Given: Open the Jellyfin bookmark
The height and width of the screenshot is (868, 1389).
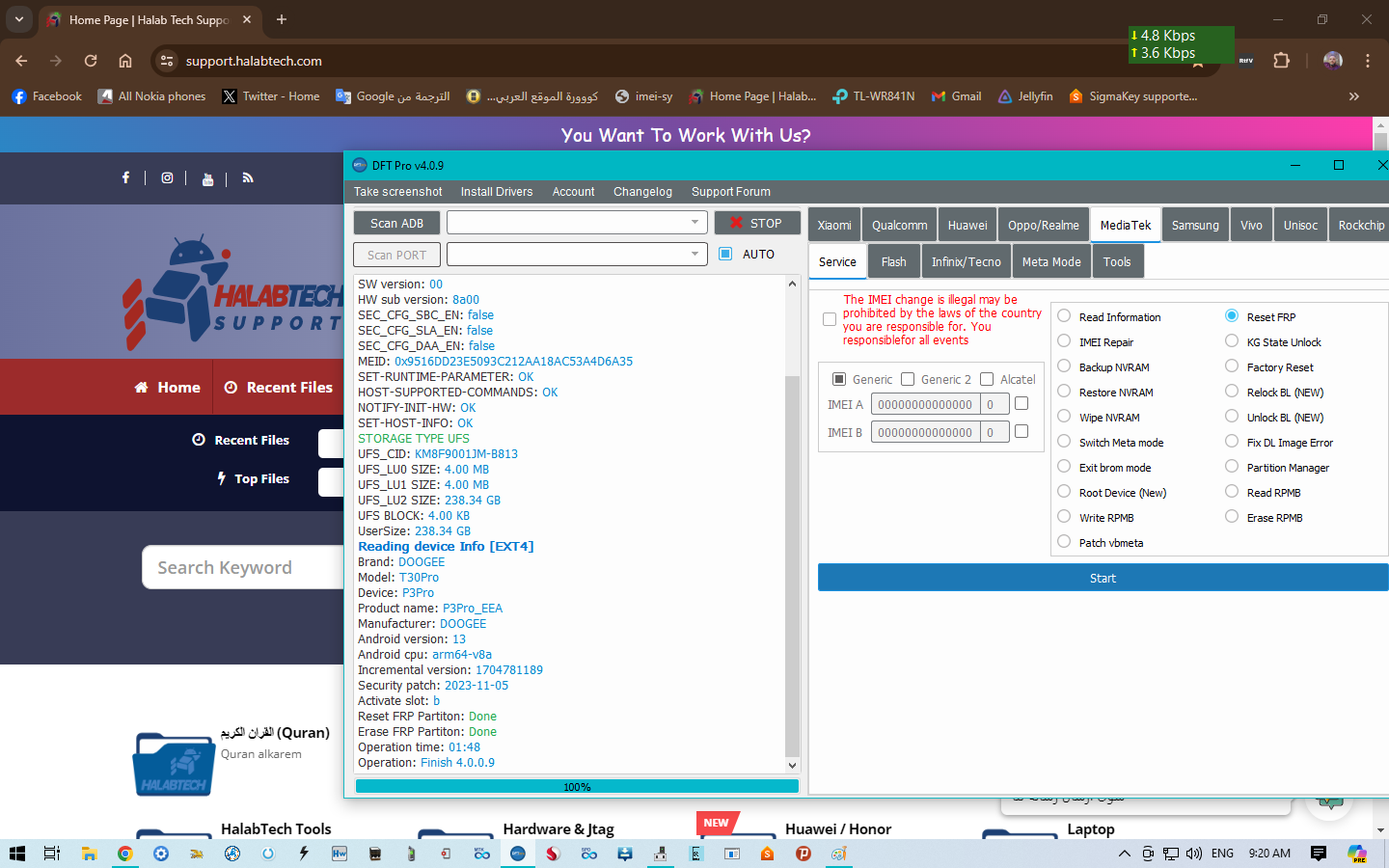Looking at the screenshot, I should click(x=1025, y=96).
